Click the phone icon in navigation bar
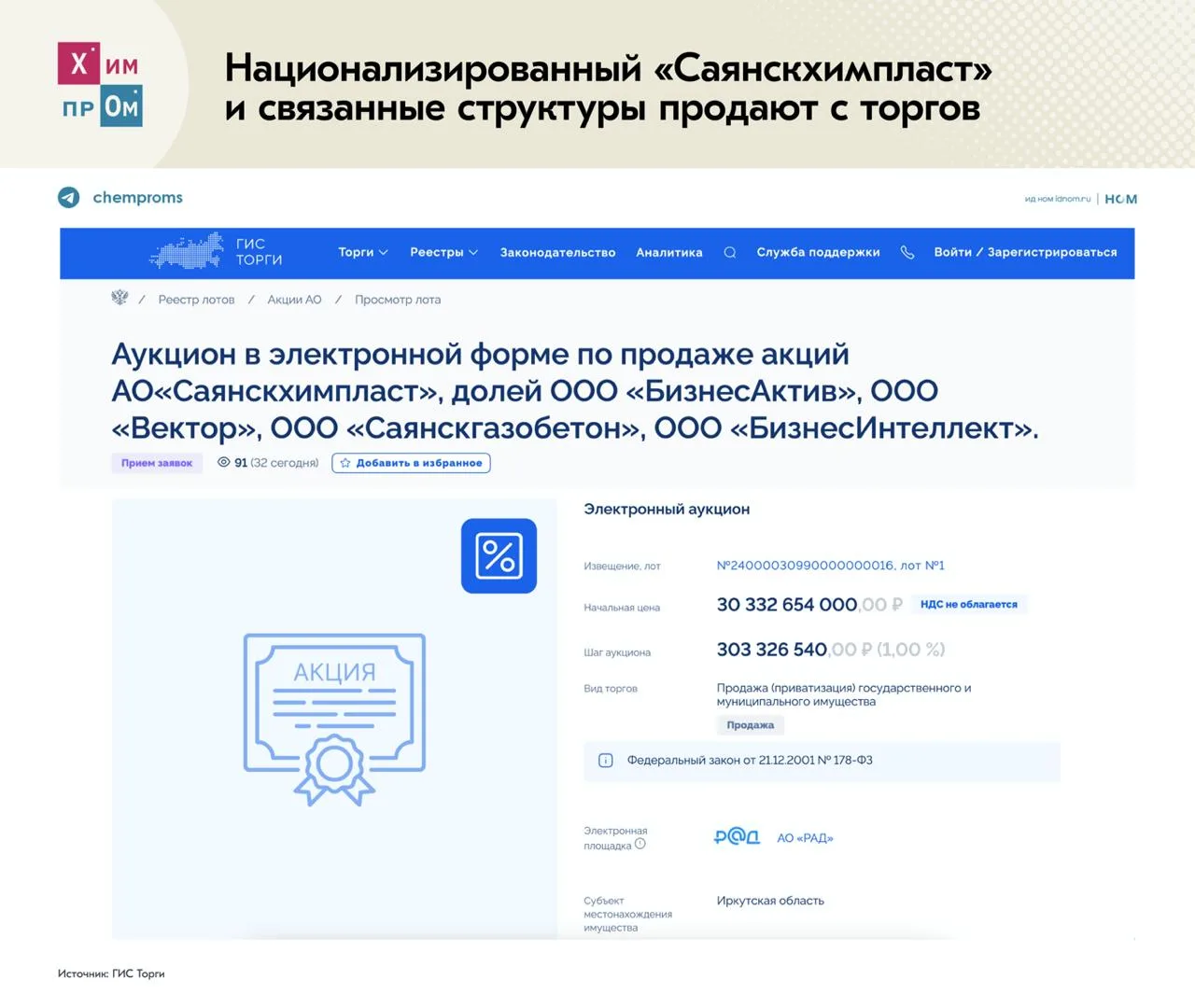Screen dimensions: 1195x1008 click(x=907, y=253)
